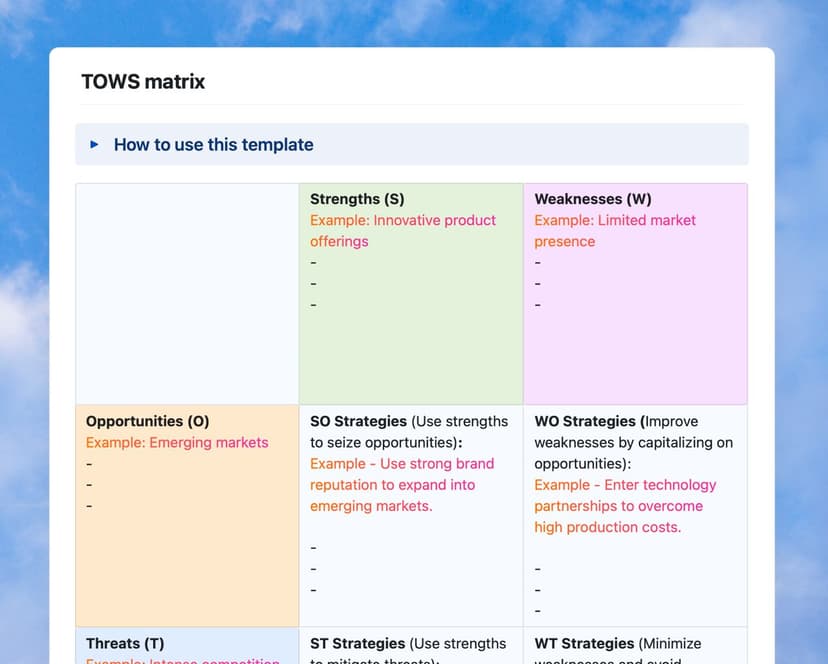Click an empty dash placeholder under Strengths

(312, 283)
